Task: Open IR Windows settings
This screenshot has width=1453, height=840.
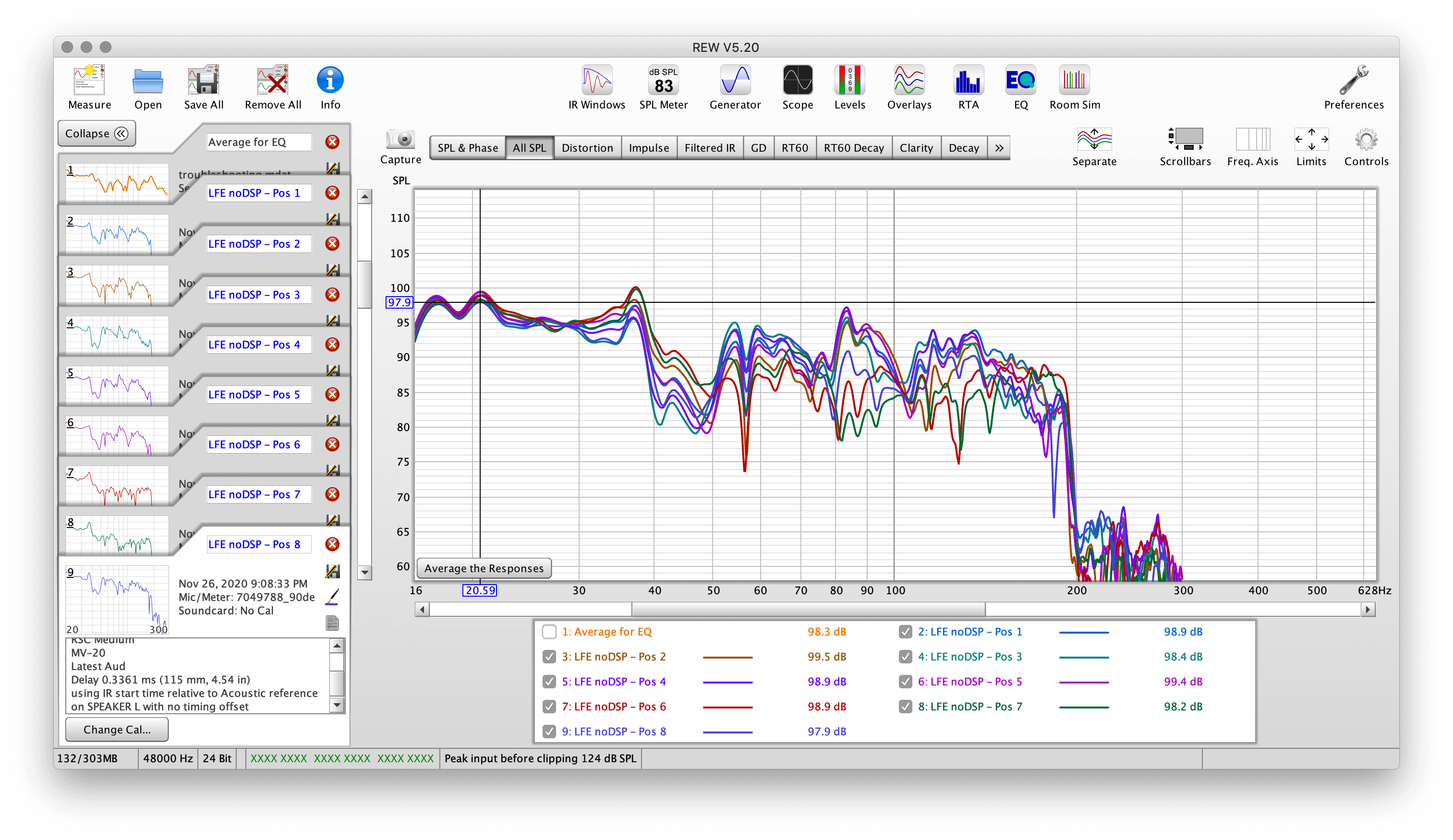Action: coord(597,80)
